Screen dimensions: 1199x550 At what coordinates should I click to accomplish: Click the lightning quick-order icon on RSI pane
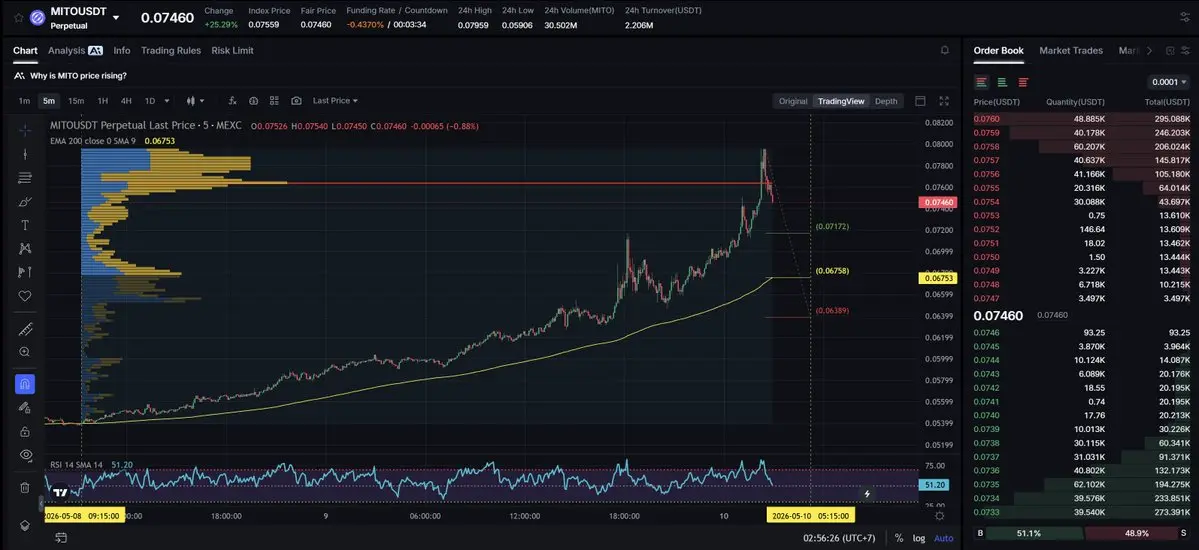866,494
